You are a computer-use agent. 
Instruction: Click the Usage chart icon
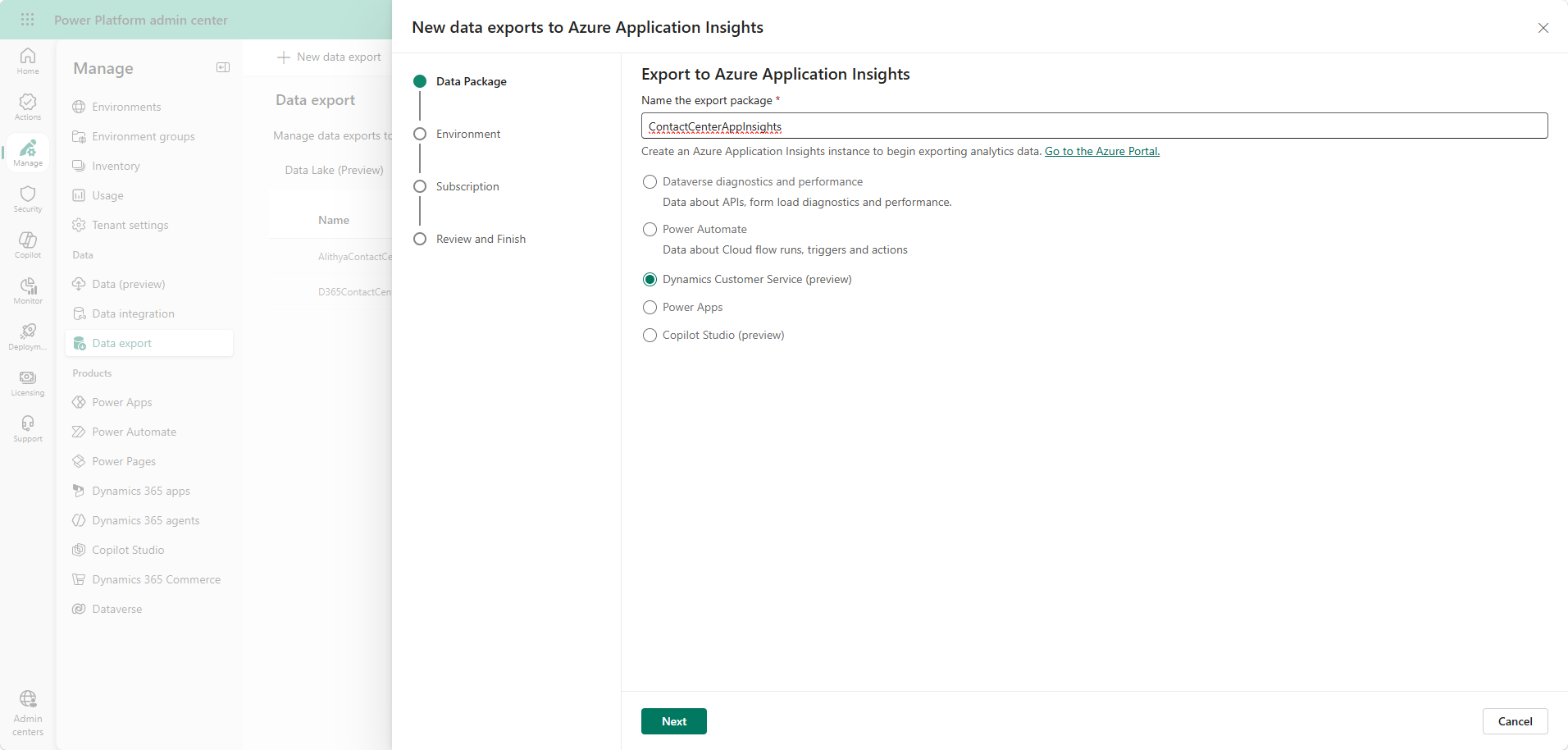click(x=79, y=195)
